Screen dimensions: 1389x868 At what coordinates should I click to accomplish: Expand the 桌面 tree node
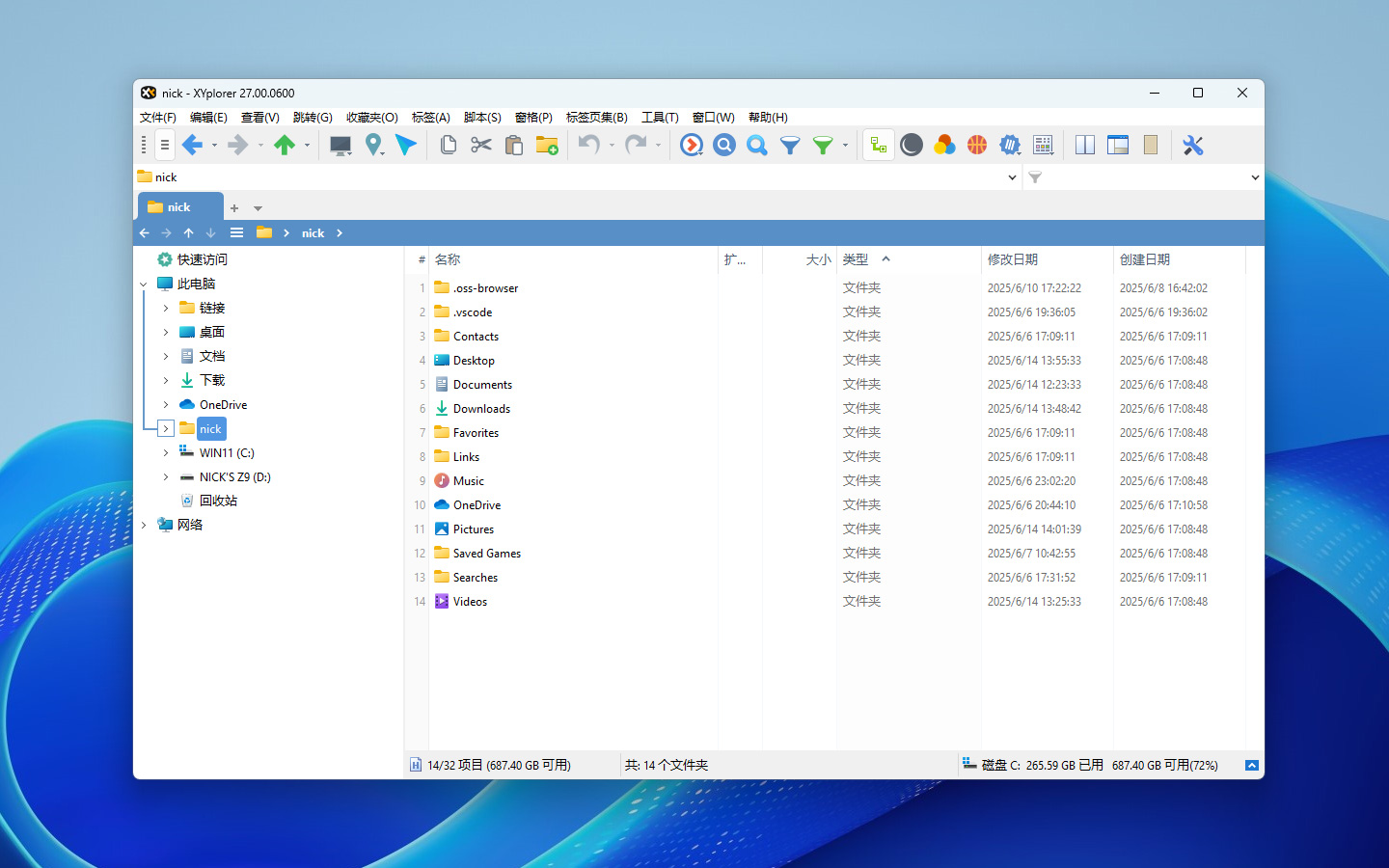pos(166,333)
